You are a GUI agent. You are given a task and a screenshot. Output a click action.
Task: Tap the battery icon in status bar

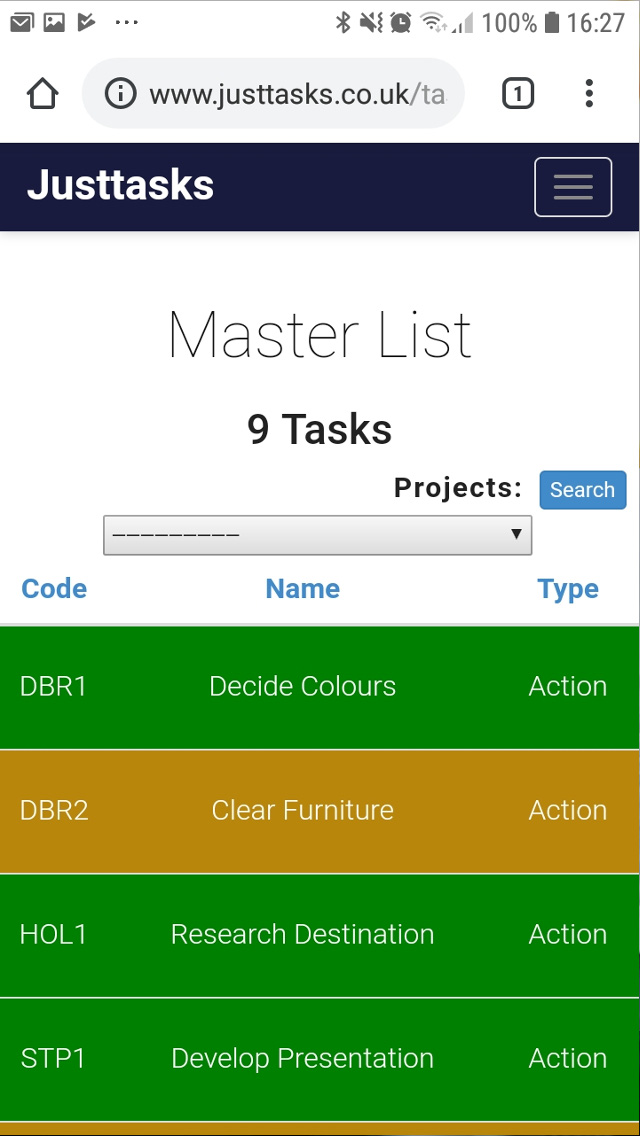[551, 22]
